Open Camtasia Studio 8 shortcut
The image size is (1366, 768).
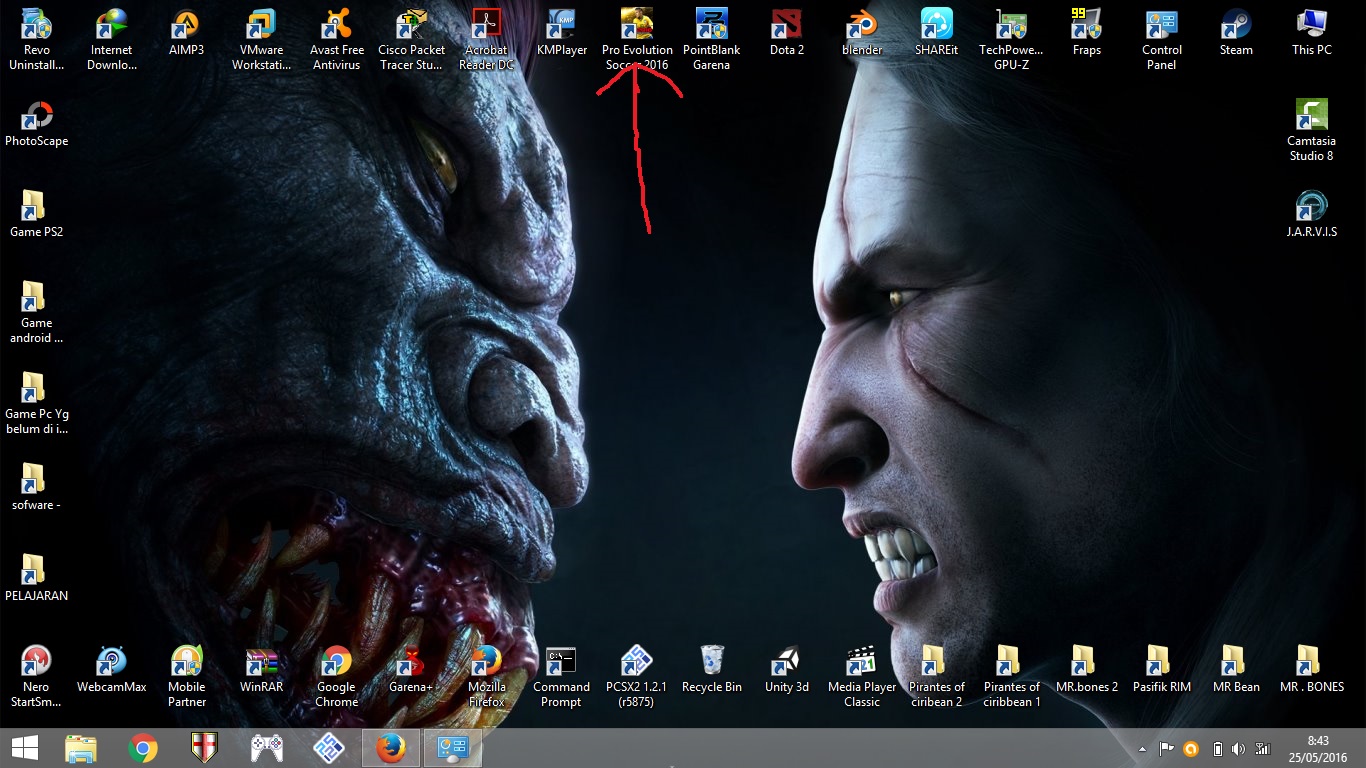(x=1311, y=131)
